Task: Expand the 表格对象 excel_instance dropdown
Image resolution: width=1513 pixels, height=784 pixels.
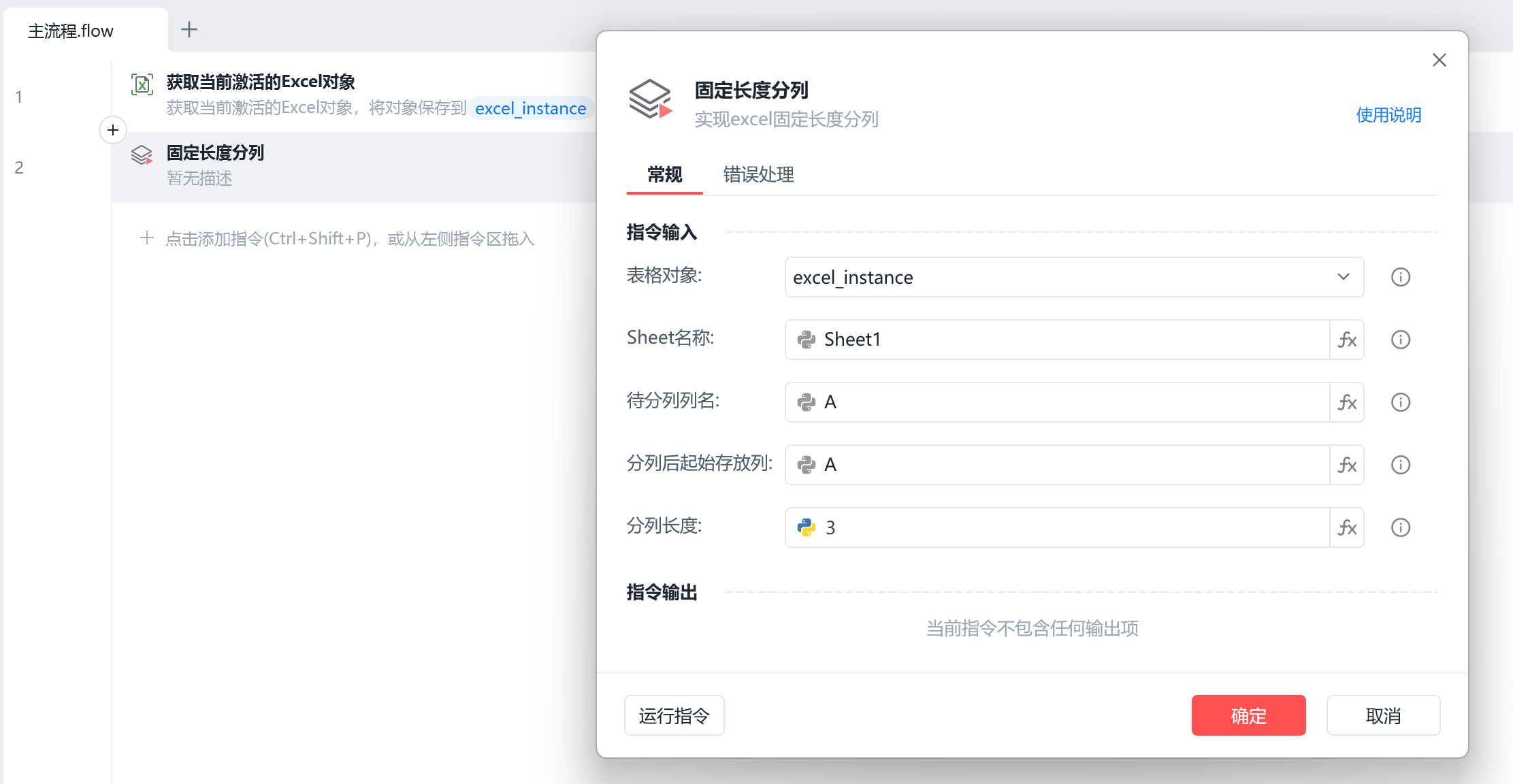Action: tap(1343, 277)
